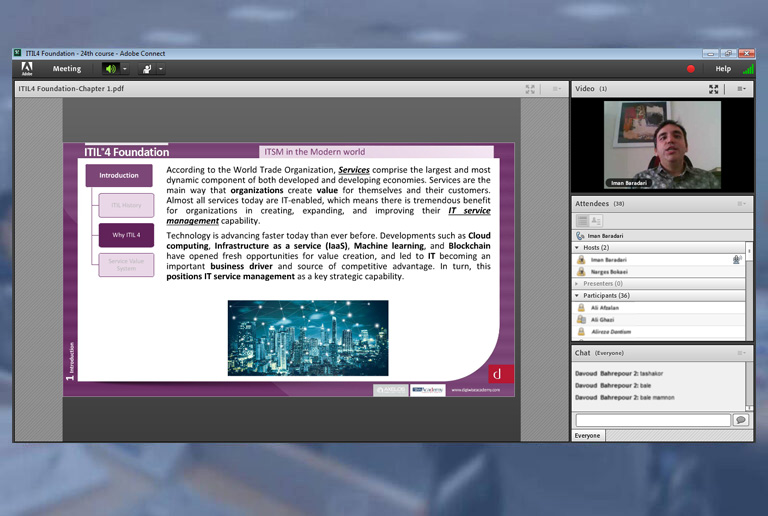
Task: Open the Video pod options menu
Action: [x=741, y=89]
